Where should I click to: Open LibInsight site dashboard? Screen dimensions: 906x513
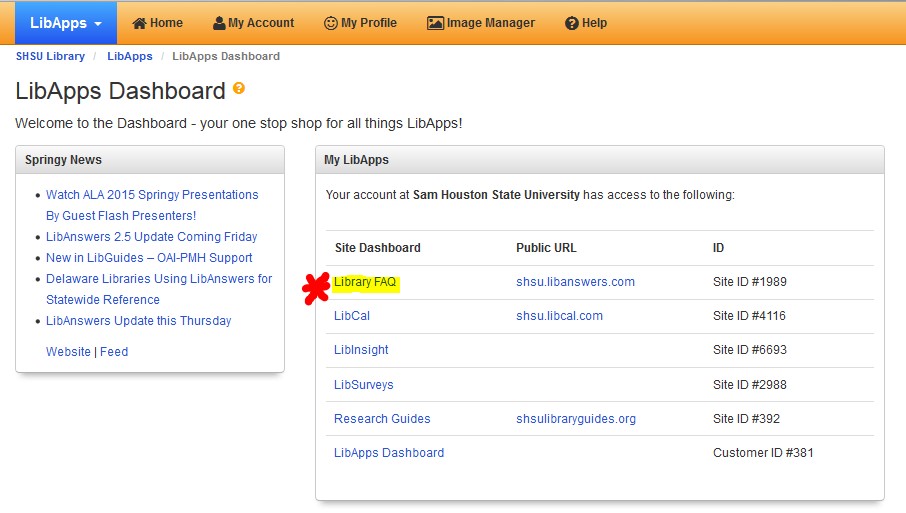361,350
